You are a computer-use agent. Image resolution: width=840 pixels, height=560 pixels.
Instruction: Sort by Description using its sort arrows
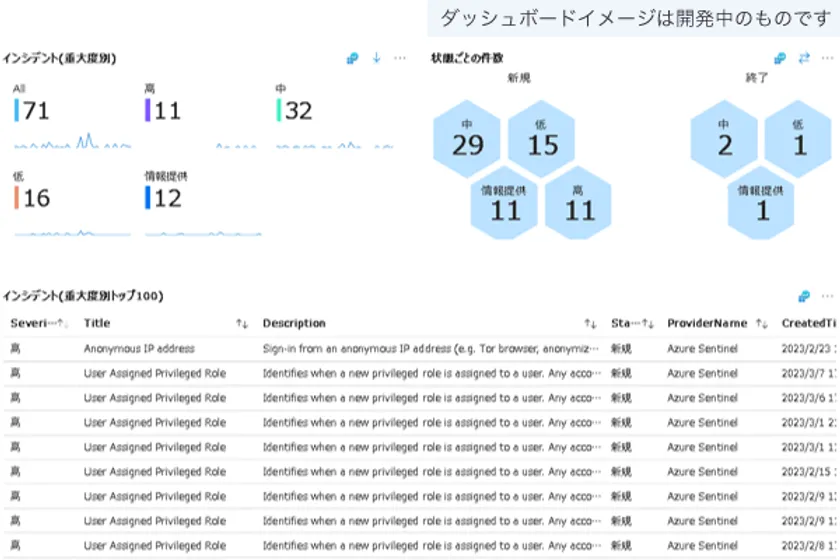pyautogui.click(x=591, y=324)
